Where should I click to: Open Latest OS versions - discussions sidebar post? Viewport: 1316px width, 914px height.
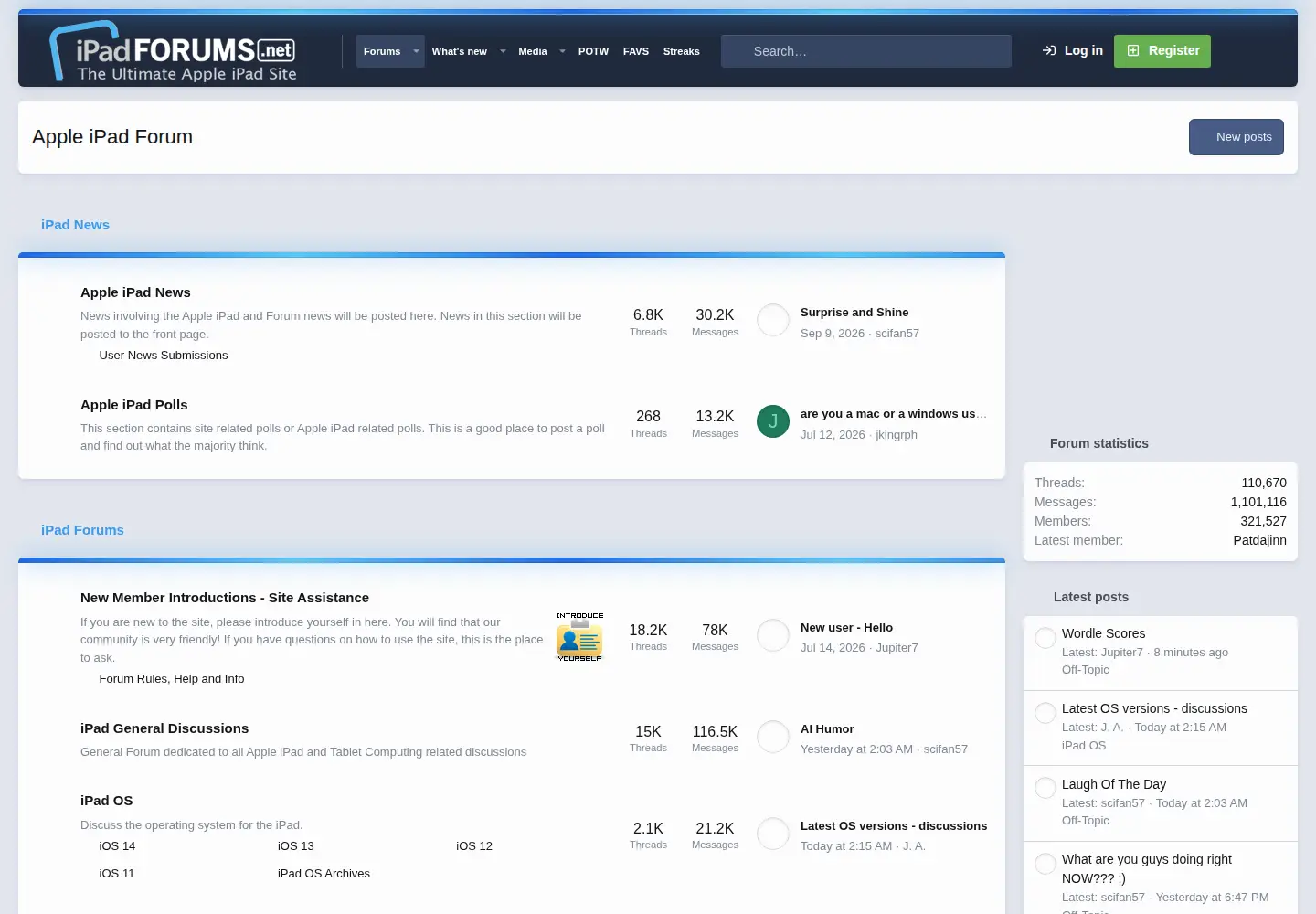point(1154,708)
